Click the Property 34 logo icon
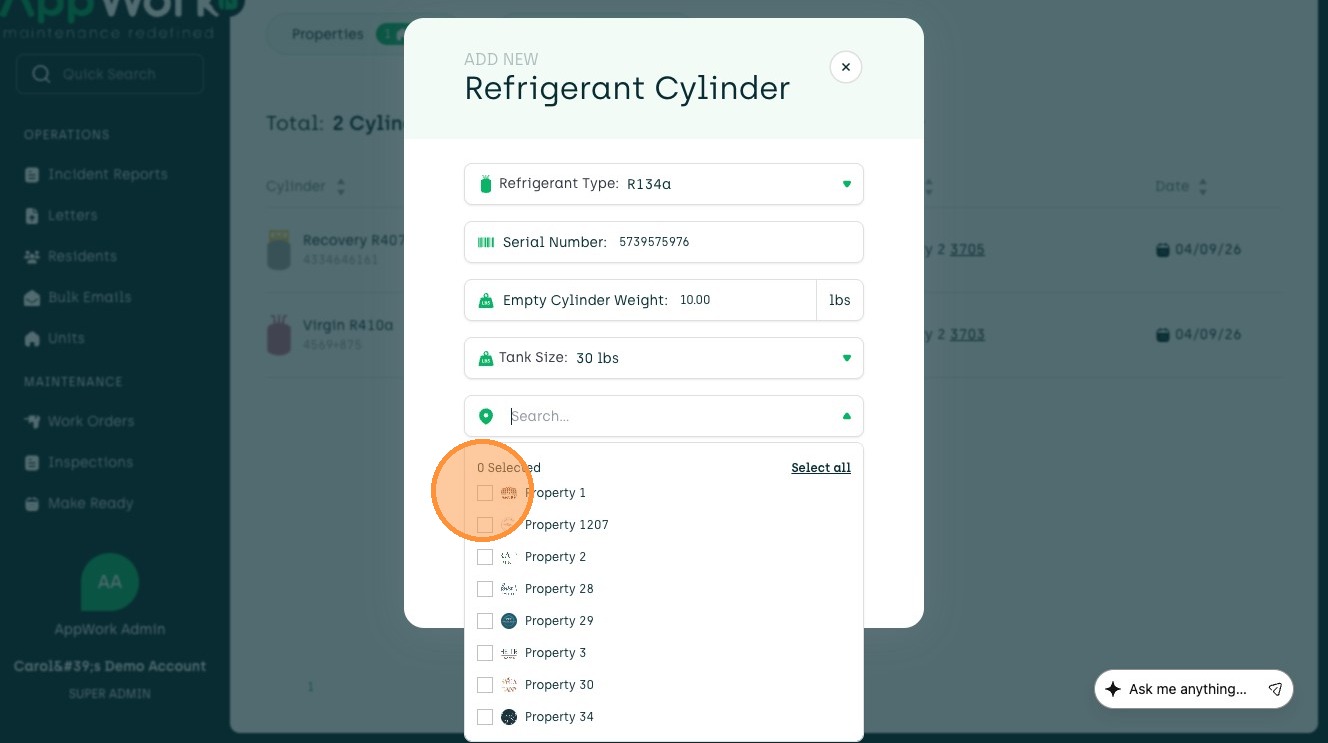This screenshot has width=1328, height=743. (x=509, y=717)
